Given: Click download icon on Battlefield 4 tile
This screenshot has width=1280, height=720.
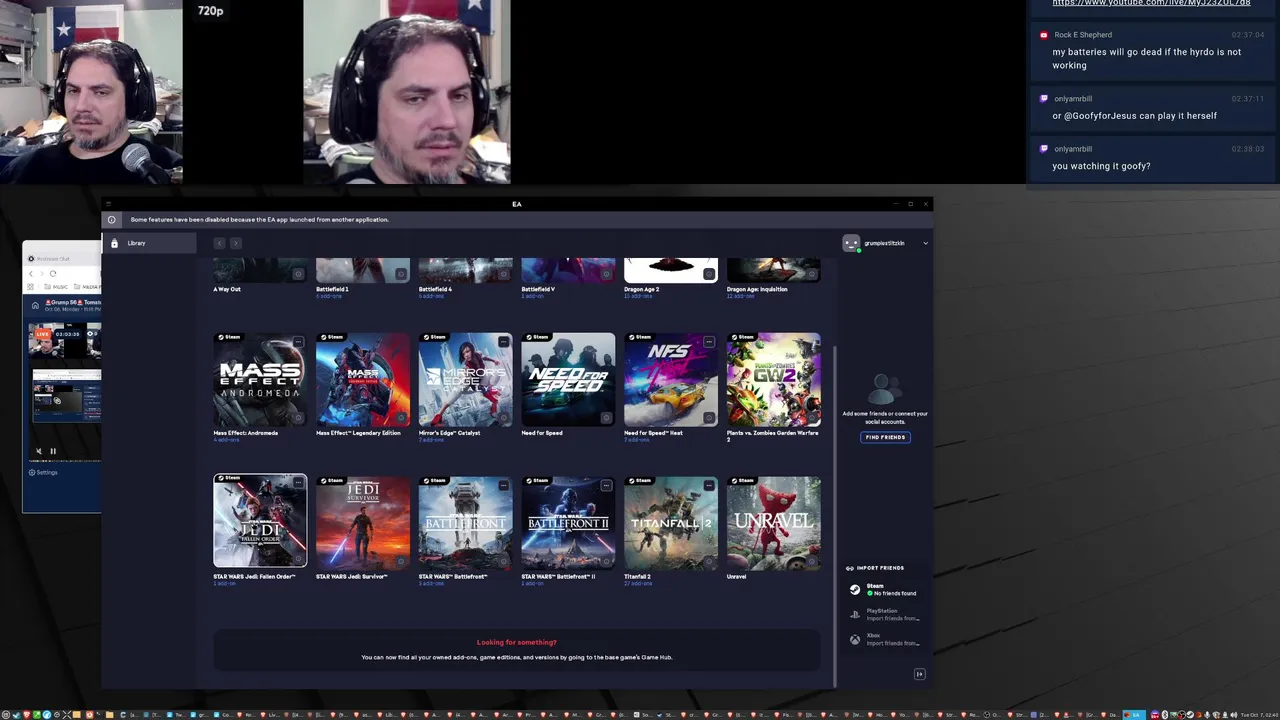Looking at the screenshot, I should (503, 273).
